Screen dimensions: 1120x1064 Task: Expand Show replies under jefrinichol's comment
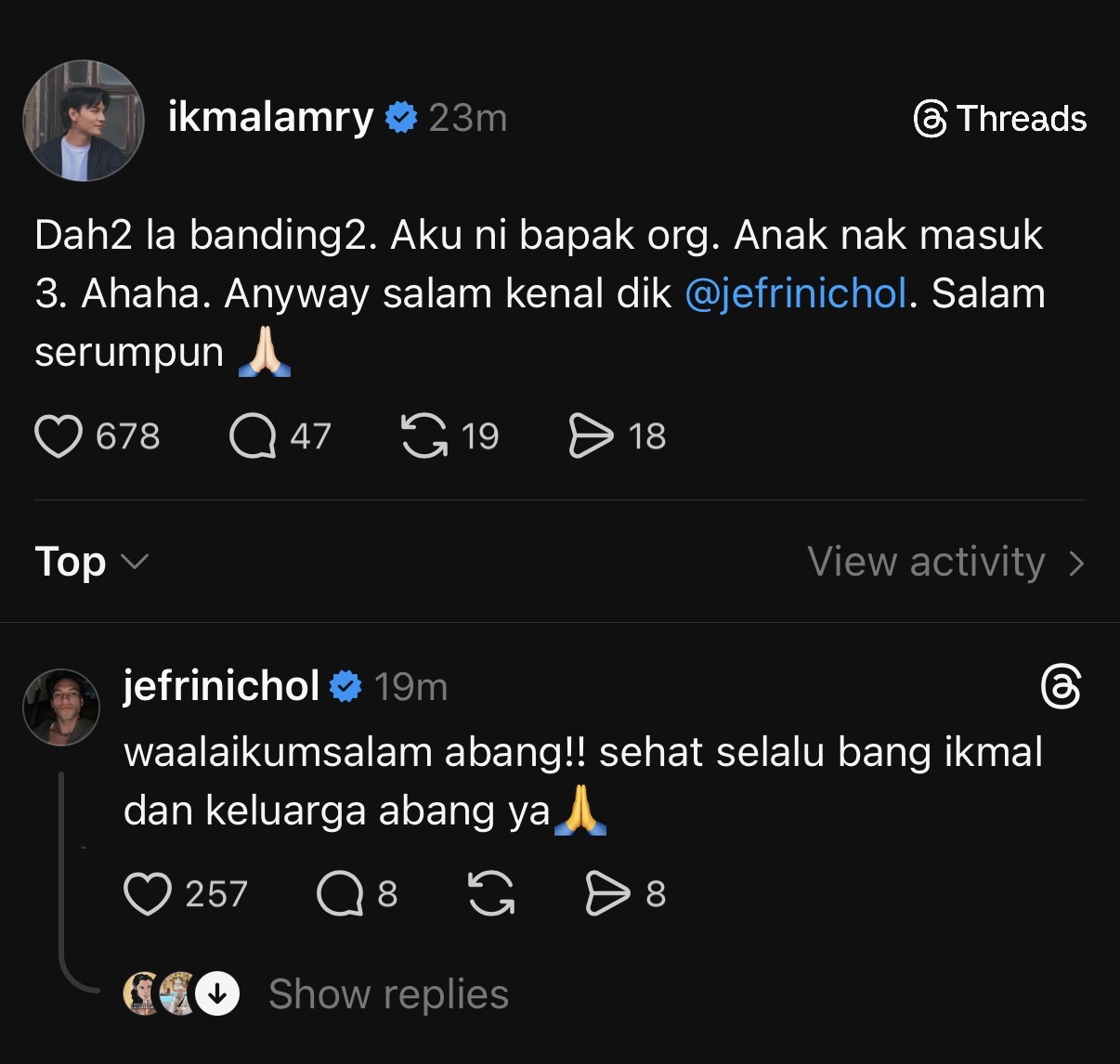388,994
